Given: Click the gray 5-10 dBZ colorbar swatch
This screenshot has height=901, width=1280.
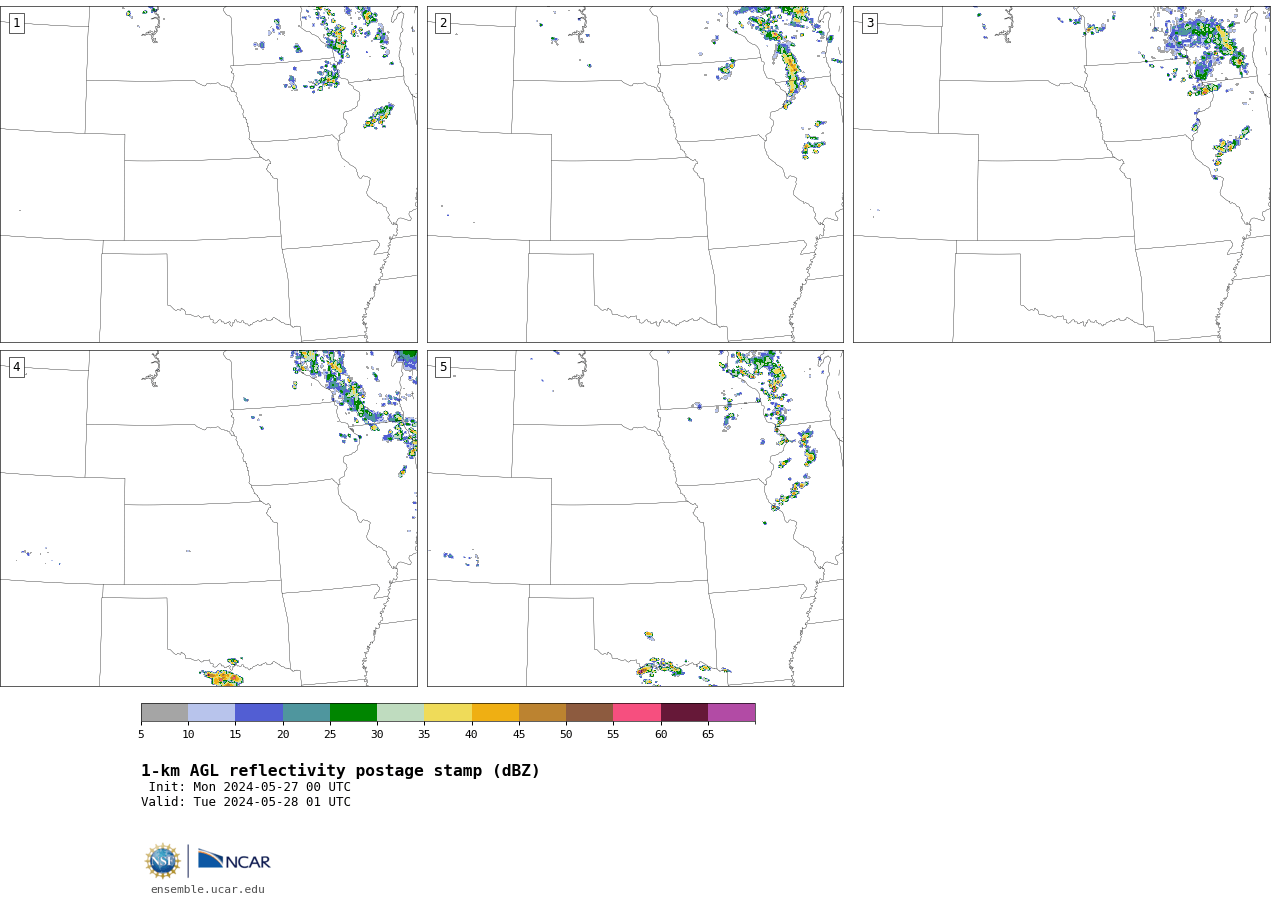Looking at the screenshot, I should [x=164, y=713].
